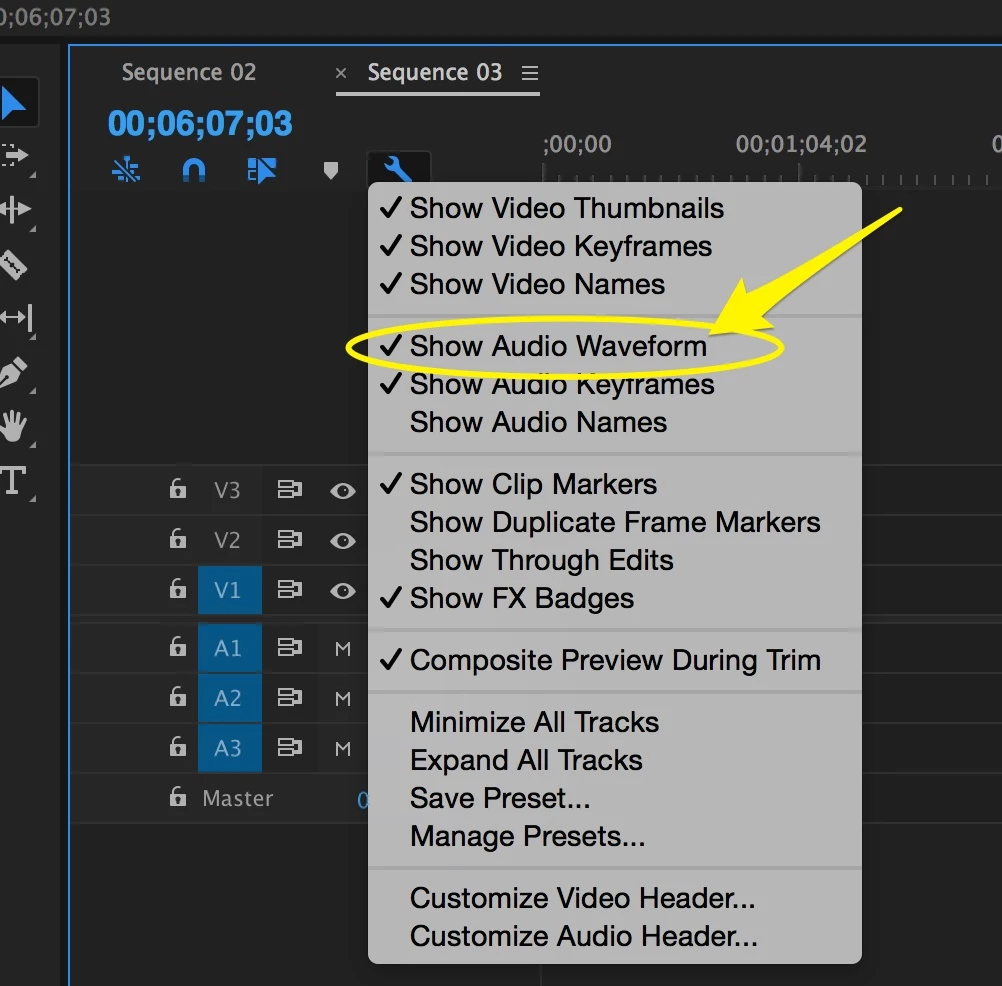
Task: Toggle sync lock on track A3
Action: [289, 747]
